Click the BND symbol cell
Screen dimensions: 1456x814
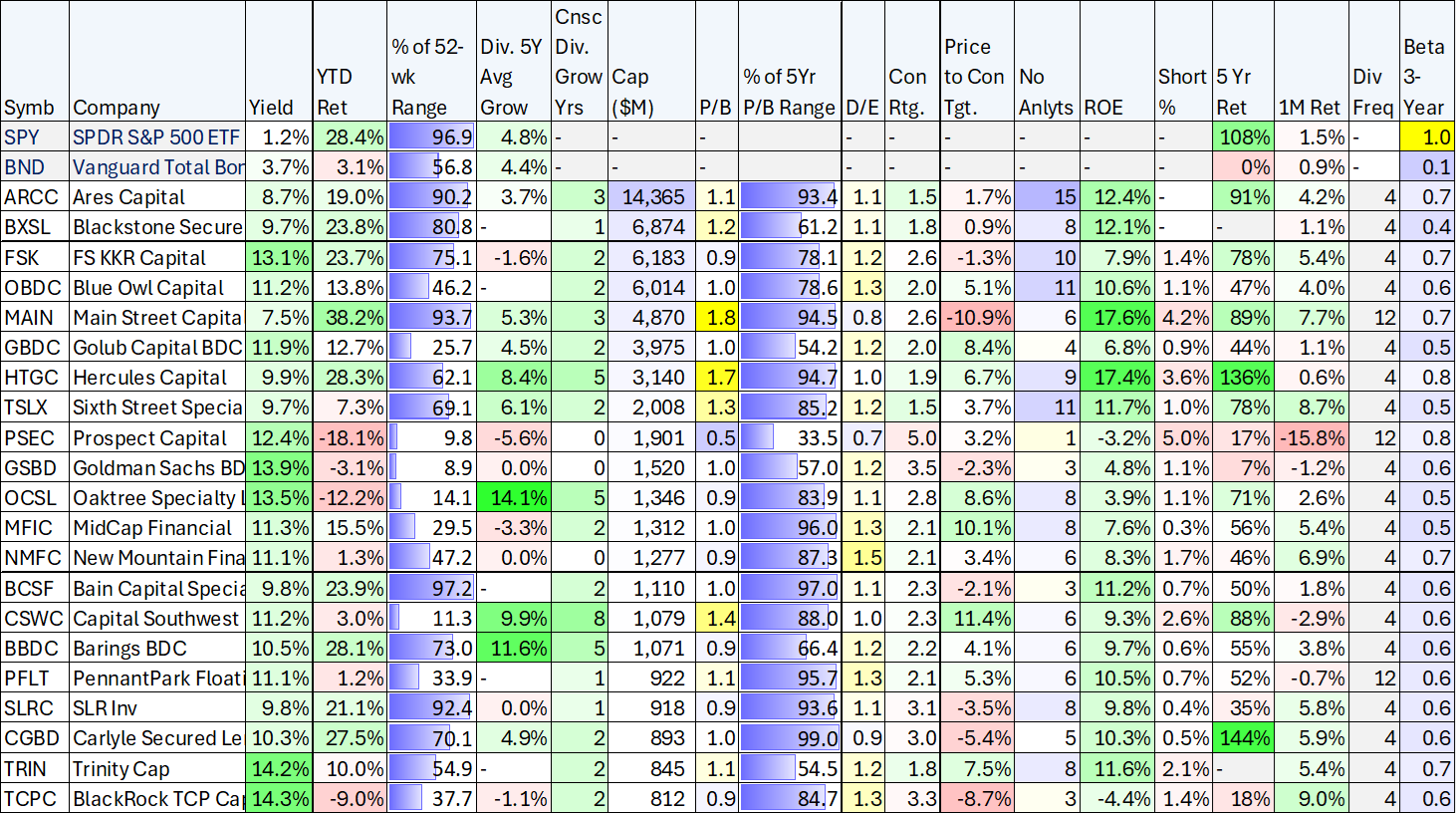click(x=35, y=166)
